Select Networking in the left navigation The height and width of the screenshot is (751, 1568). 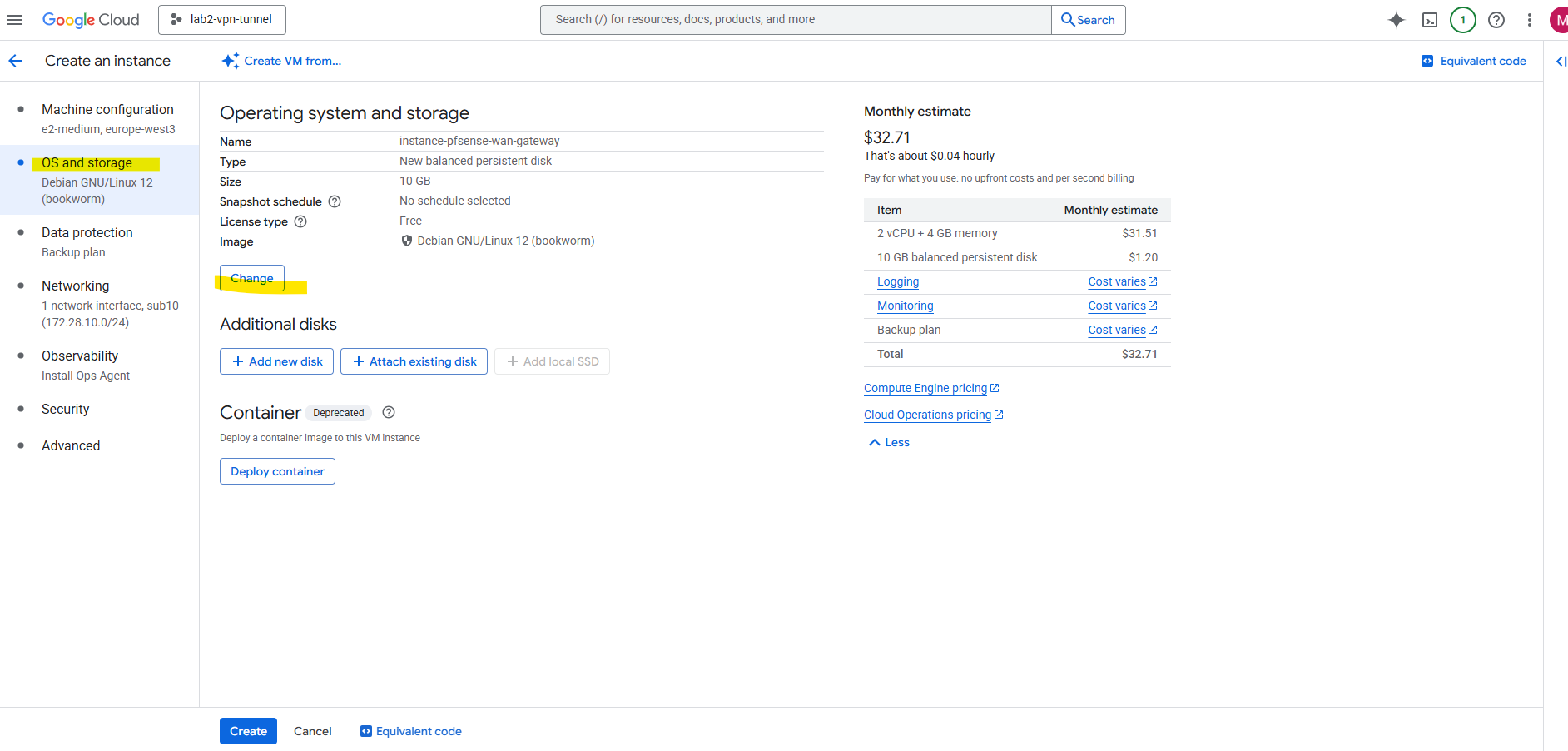pyautogui.click(x=76, y=286)
